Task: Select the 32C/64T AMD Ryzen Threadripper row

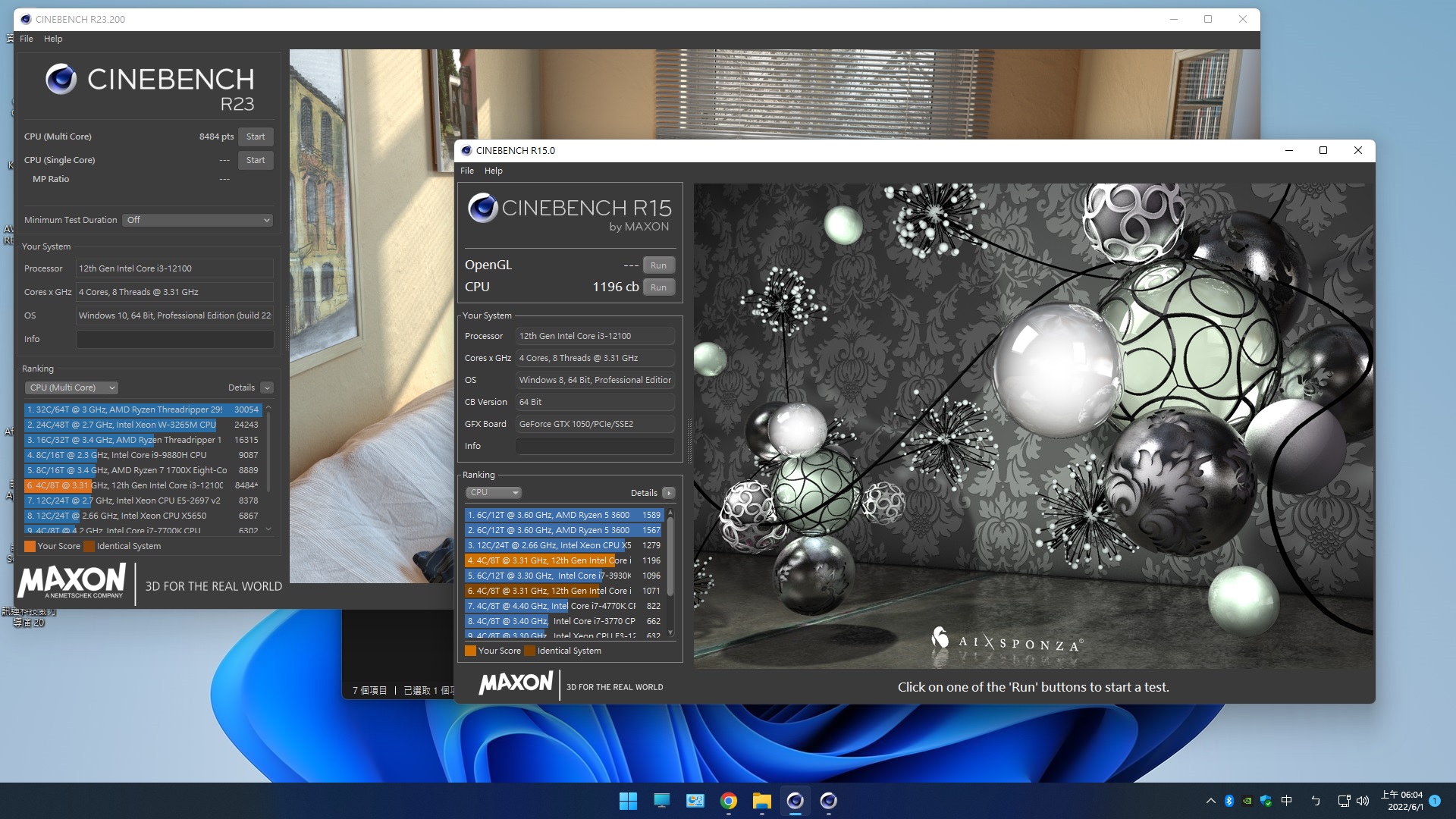Action: click(x=143, y=409)
